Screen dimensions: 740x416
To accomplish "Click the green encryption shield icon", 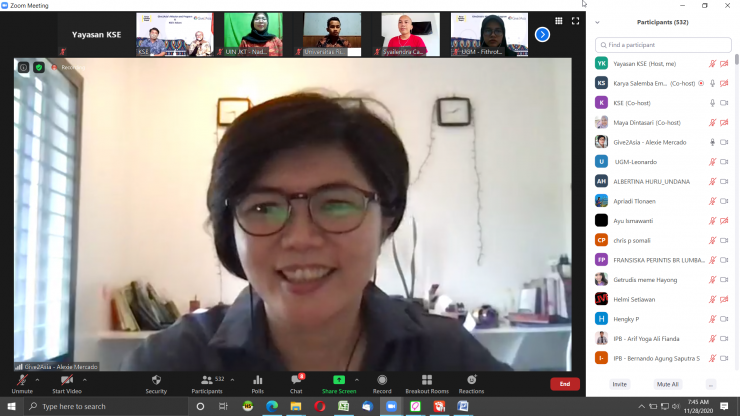I will coord(39,68).
